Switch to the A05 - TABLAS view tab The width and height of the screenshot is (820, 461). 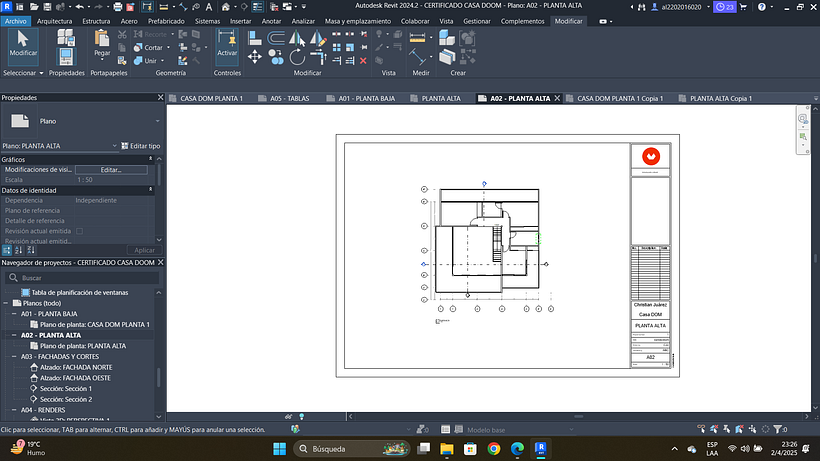click(289, 98)
